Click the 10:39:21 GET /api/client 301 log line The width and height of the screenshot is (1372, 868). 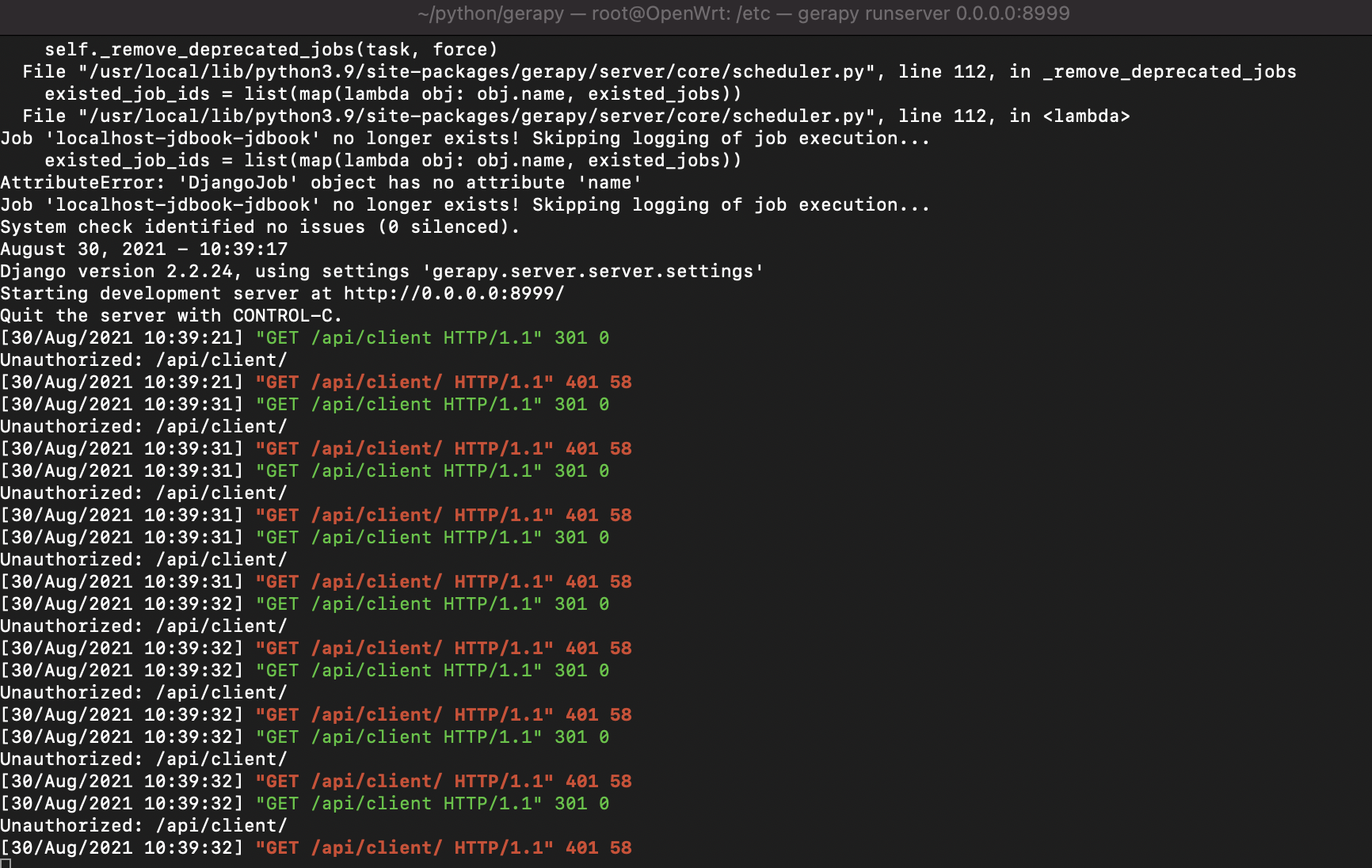[x=305, y=338]
